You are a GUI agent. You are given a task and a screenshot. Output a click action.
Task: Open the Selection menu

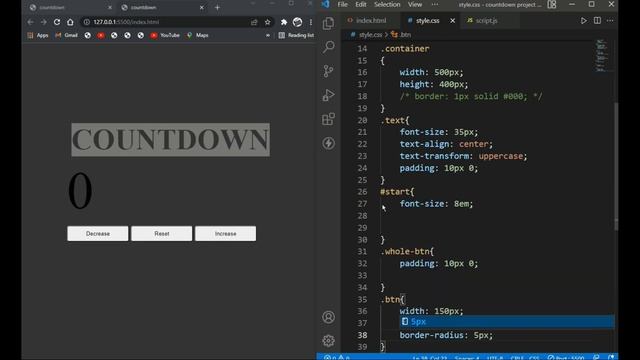coord(387,4)
